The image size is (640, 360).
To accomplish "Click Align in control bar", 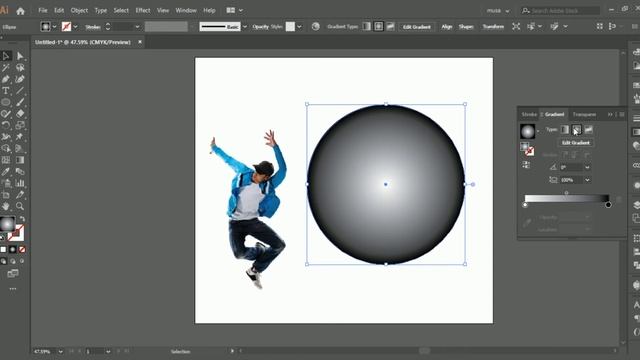I will tap(447, 27).
